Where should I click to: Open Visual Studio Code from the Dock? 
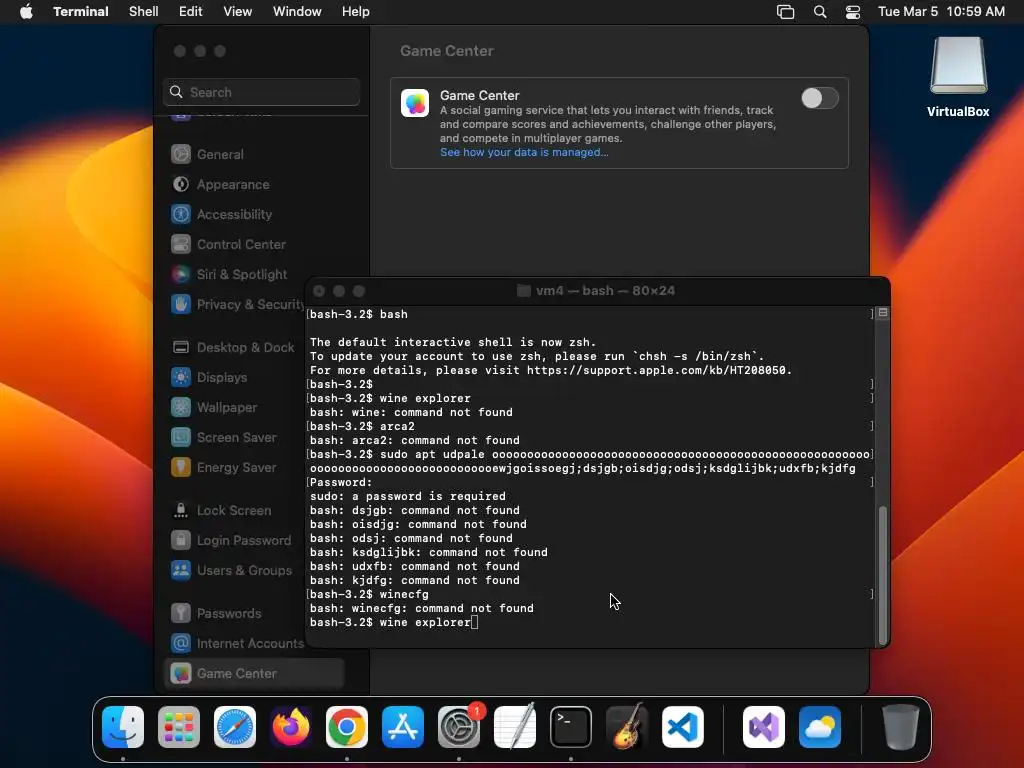682,727
